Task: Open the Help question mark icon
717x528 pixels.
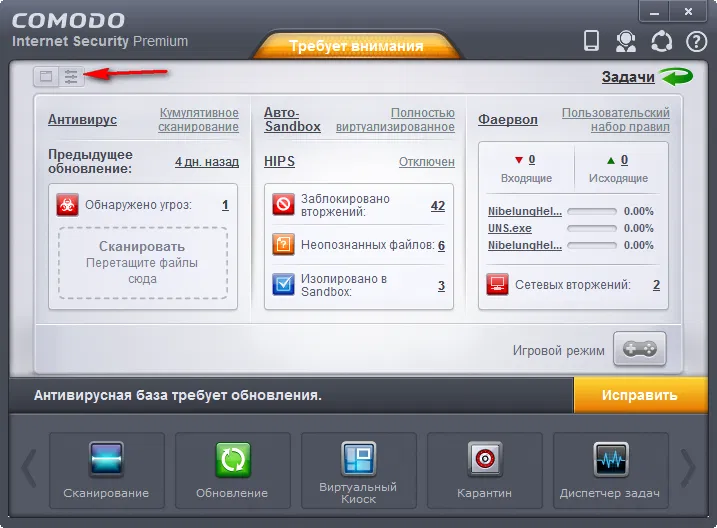Action: click(x=696, y=42)
